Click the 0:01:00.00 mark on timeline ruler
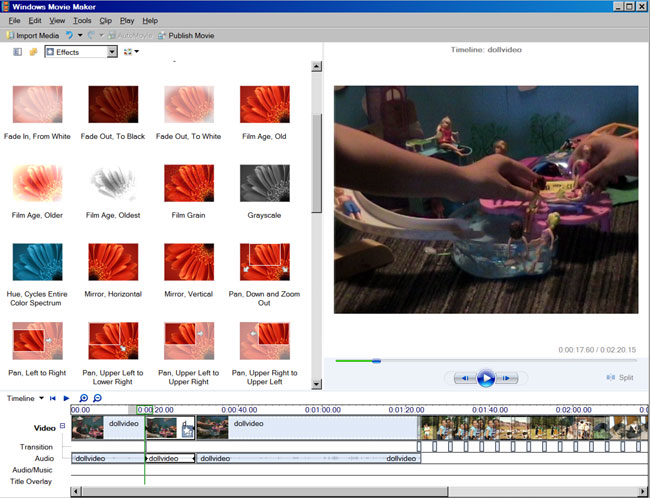This screenshot has width=650, height=498. tap(323, 410)
